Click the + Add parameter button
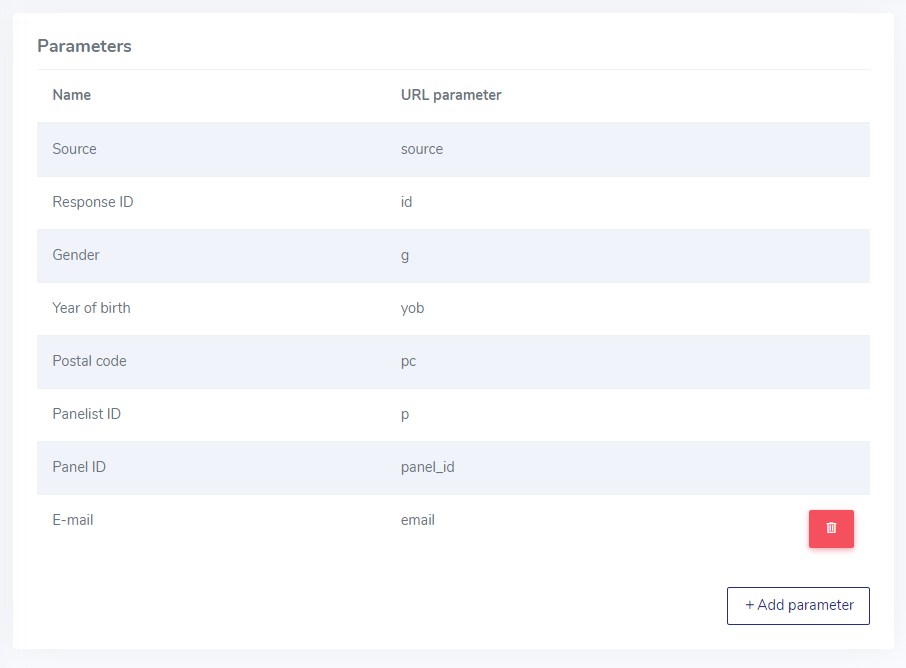This screenshot has width=906, height=668. pyautogui.click(x=798, y=606)
